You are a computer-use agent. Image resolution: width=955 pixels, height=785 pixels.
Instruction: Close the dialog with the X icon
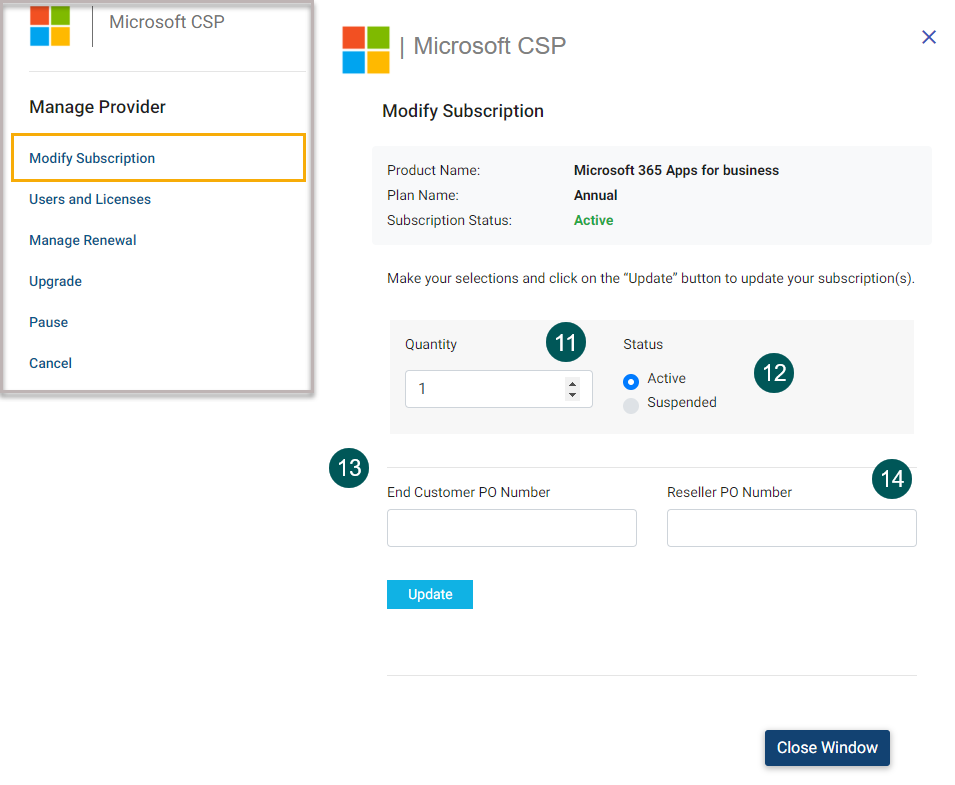click(928, 37)
